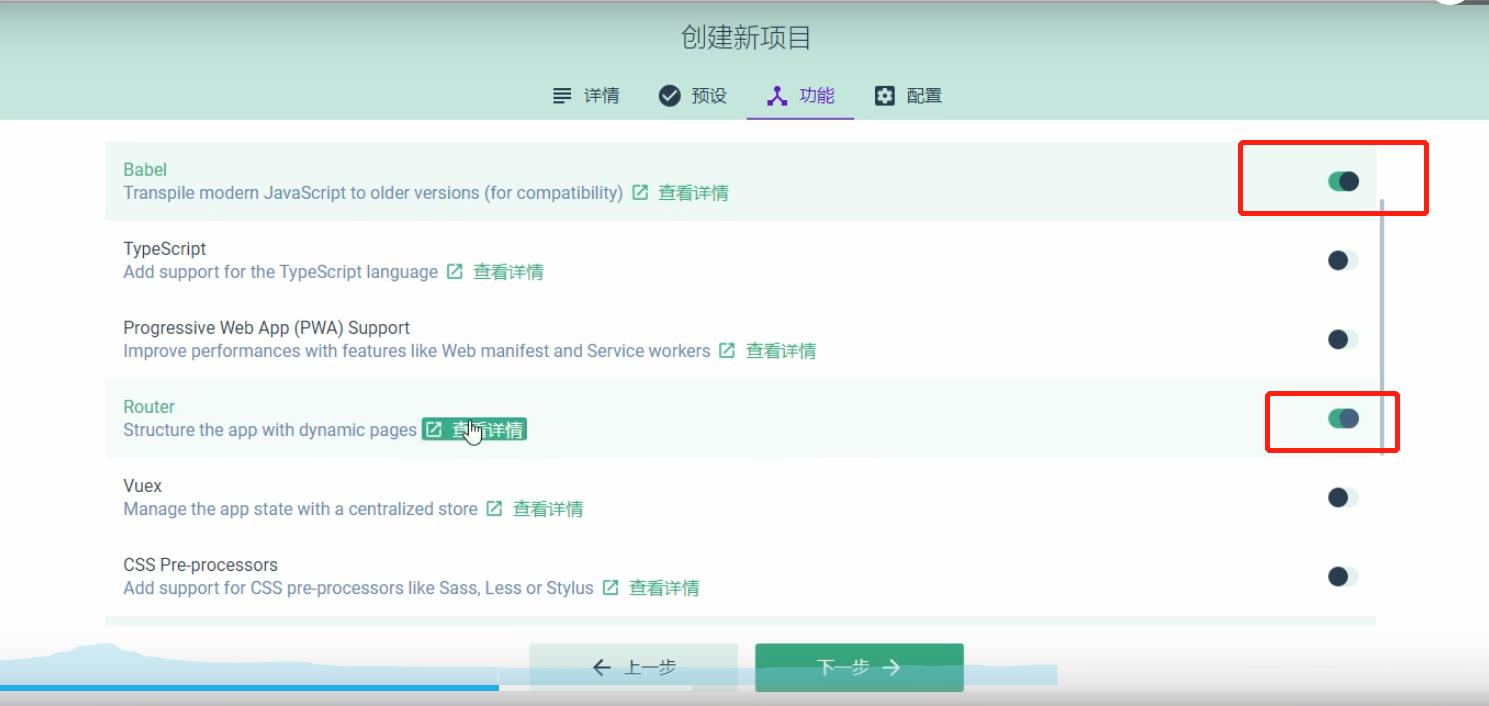Click the TypeScript feature title

pos(165,249)
